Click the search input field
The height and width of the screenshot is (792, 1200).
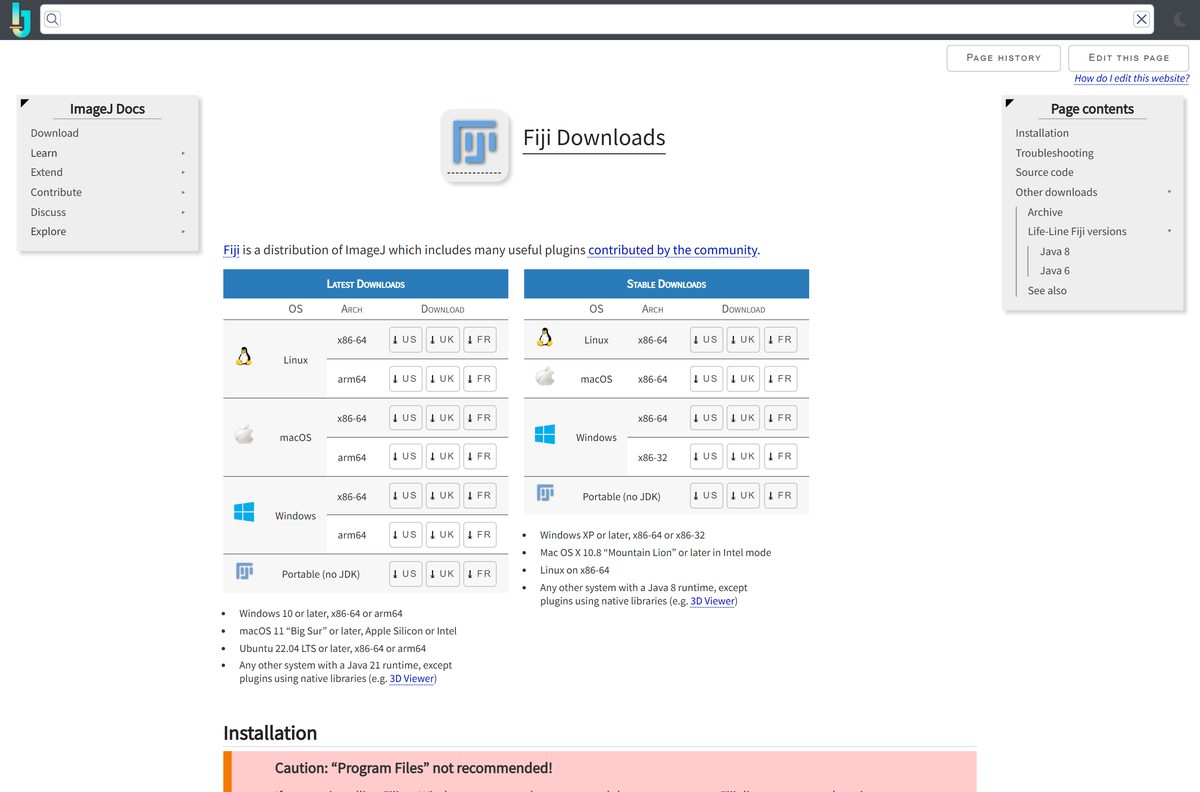tap(596, 19)
